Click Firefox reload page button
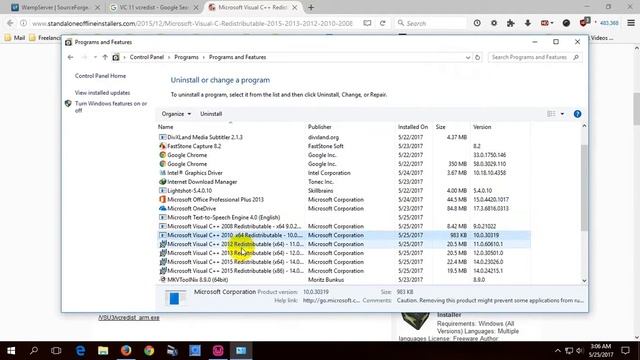The height and width of the screenshot is (360, 640). 382,23
